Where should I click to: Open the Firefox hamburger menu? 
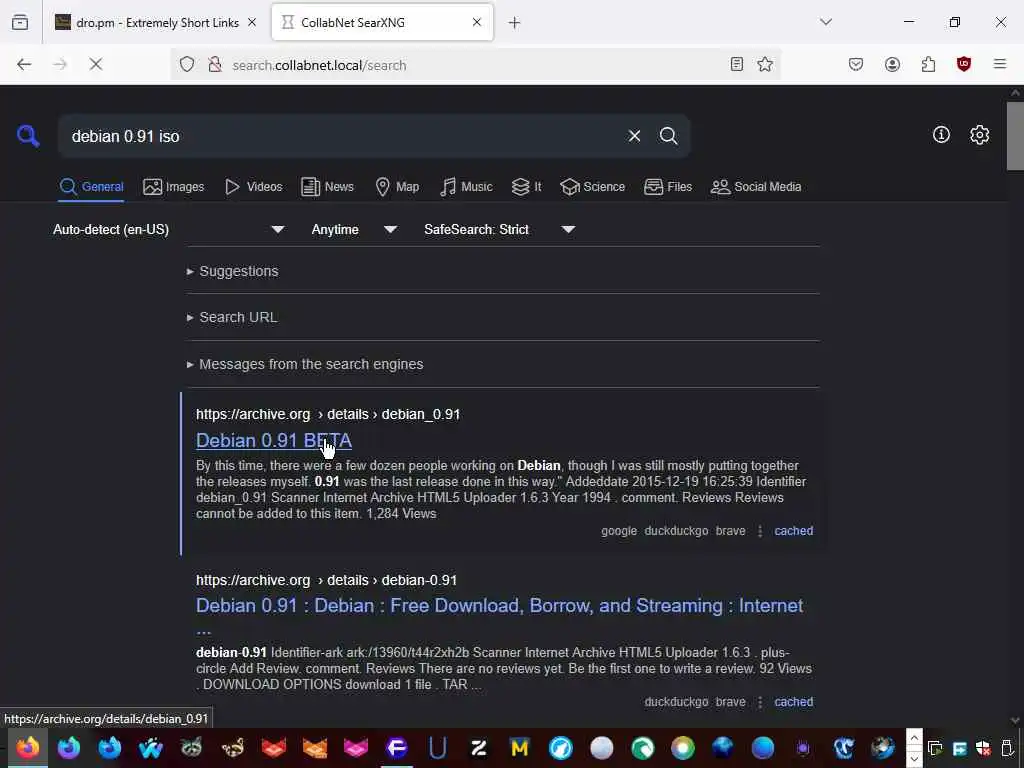(1000, 64)
